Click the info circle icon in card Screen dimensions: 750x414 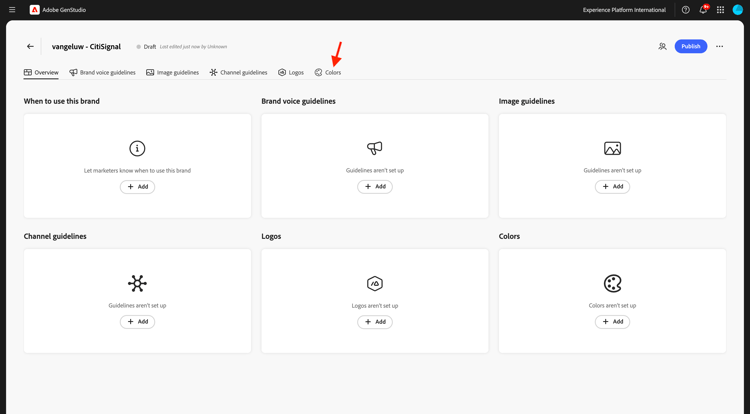pos(137,148)
